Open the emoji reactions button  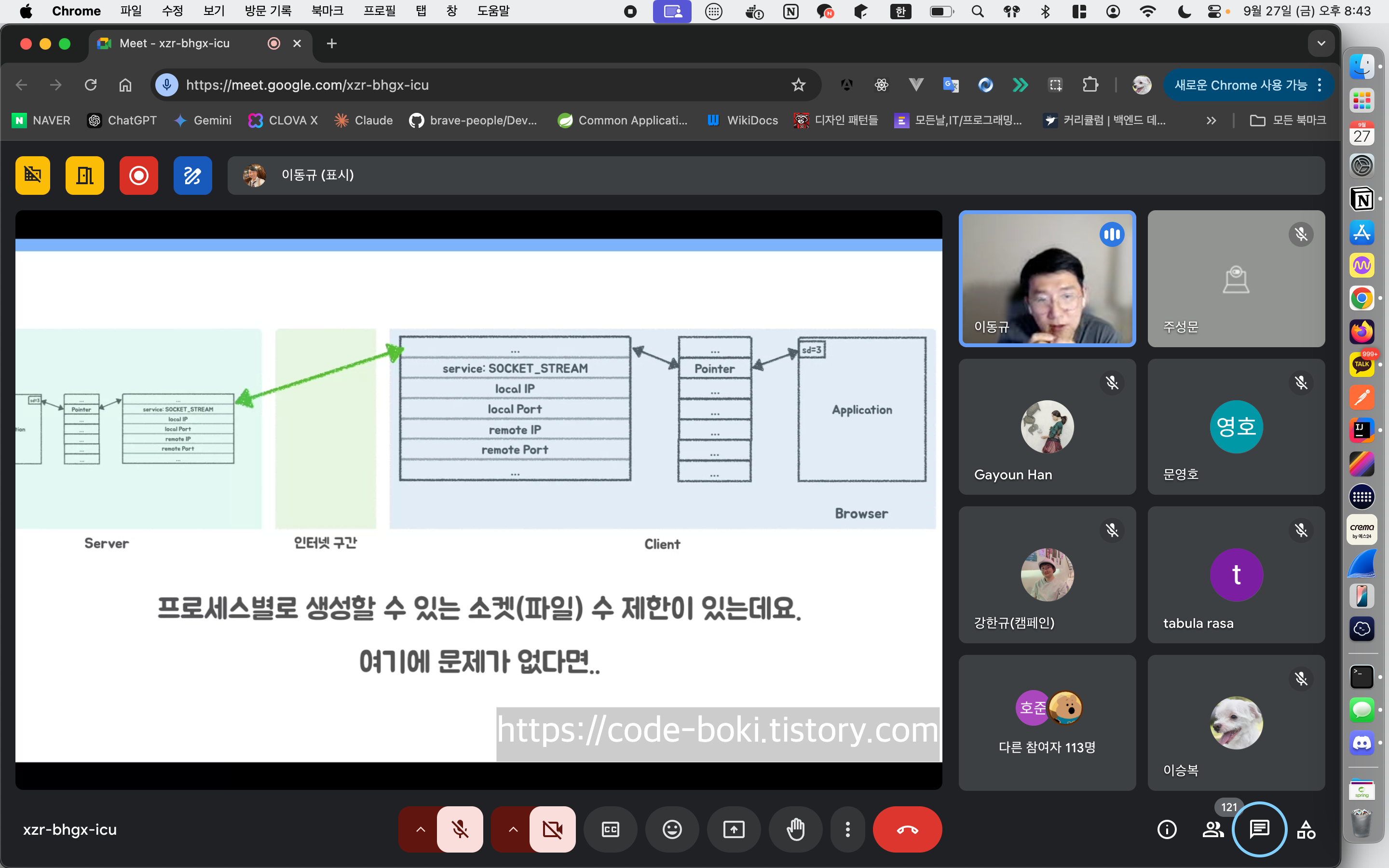(672, 829)
